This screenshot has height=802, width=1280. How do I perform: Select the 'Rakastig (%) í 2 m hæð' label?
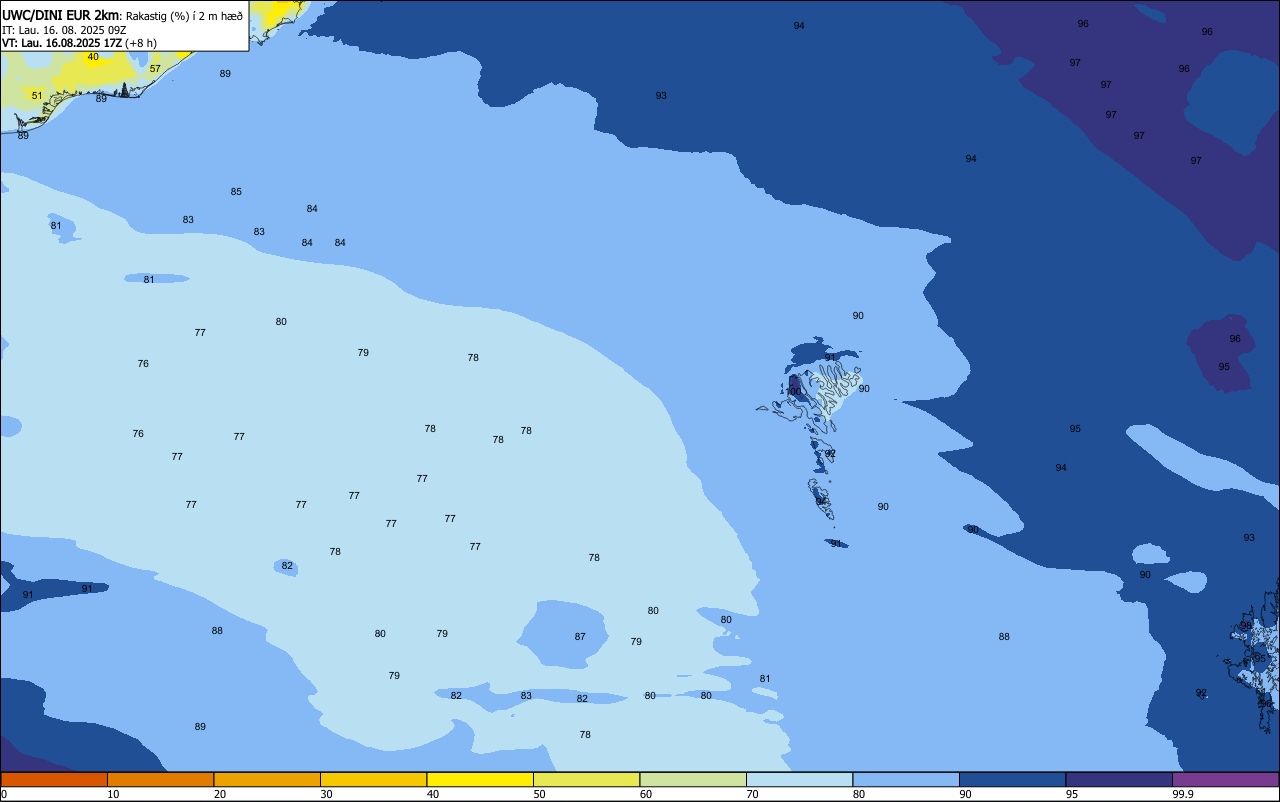point(184,16)
